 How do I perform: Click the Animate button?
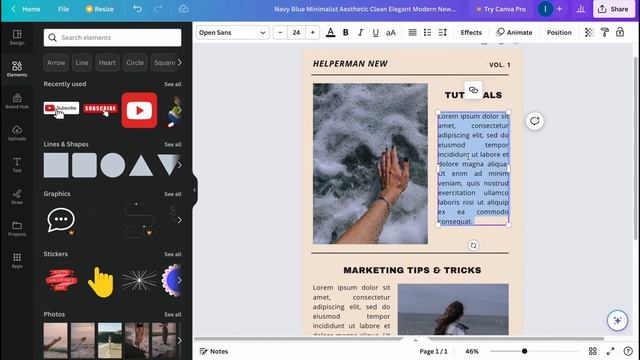point(514,32)
